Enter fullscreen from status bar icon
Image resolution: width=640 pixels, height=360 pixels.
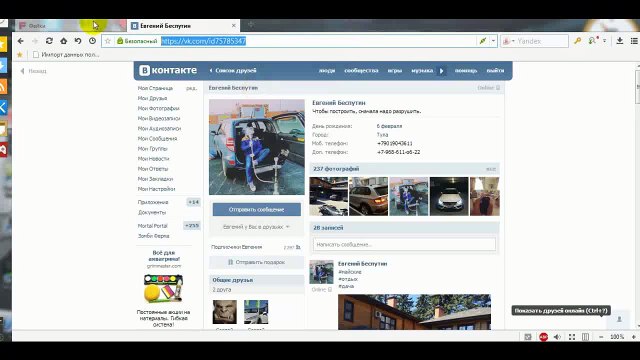[572, 337]
